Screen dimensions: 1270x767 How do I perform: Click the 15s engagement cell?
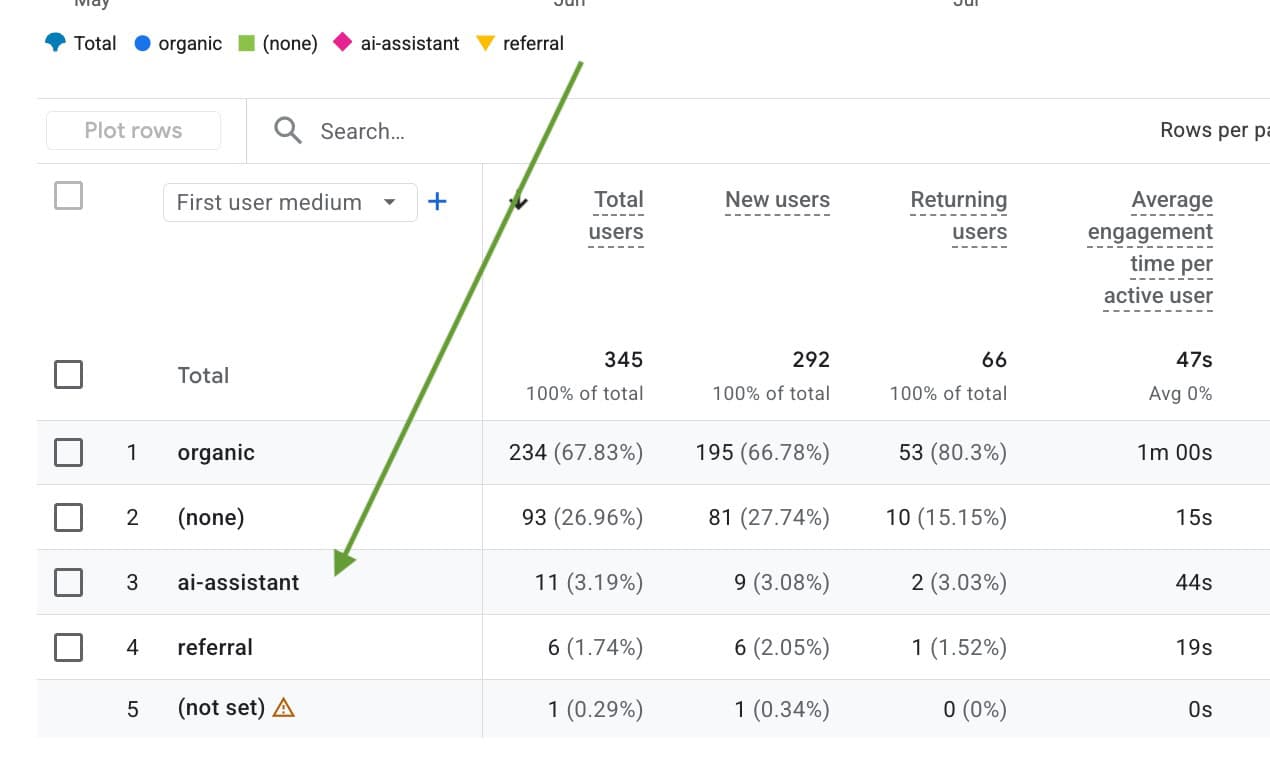pos(1194,517)
